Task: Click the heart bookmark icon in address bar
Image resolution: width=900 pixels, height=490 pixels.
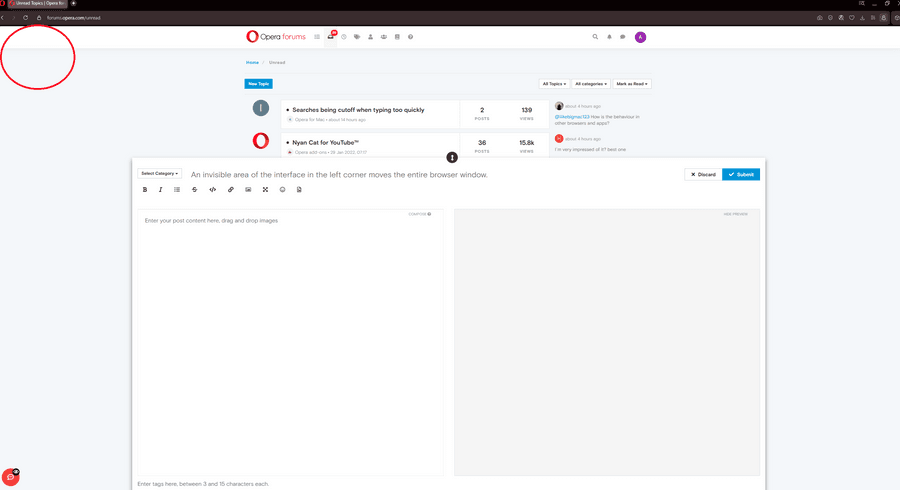Action: point(852,18)
